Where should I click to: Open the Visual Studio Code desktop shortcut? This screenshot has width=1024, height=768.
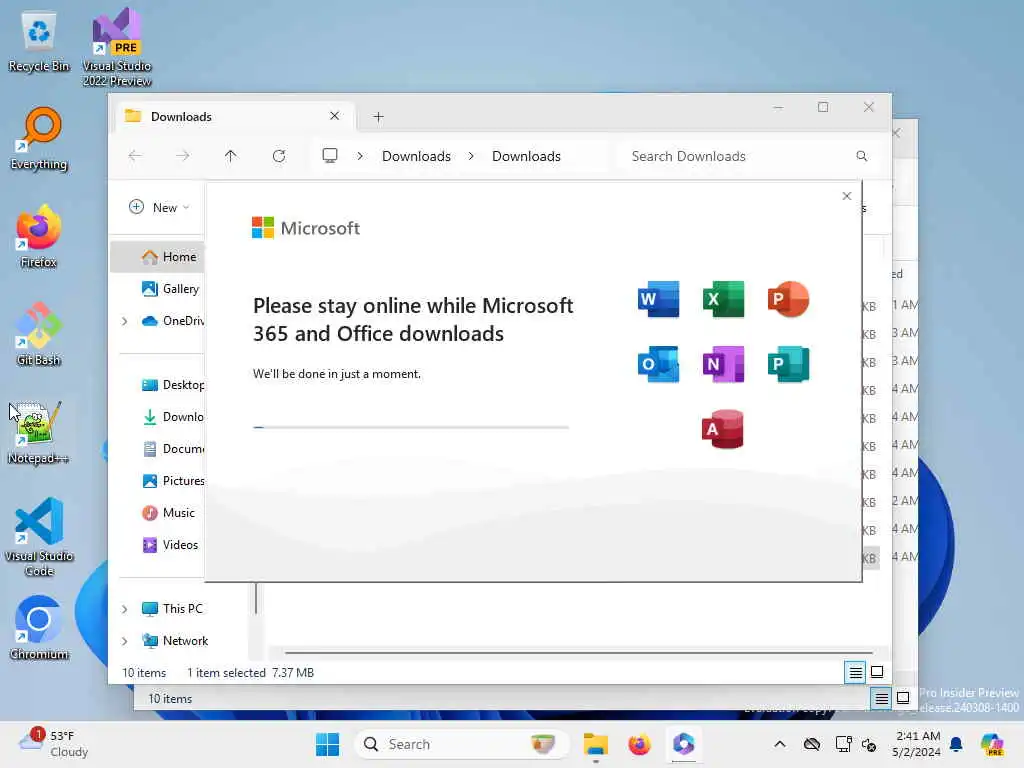(39, 537)
